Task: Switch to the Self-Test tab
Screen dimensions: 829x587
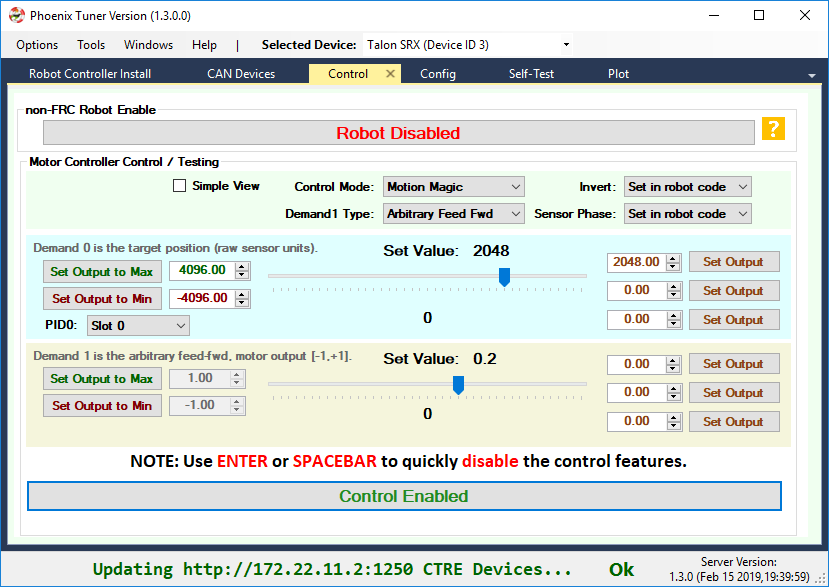Action: pos(531,74)
